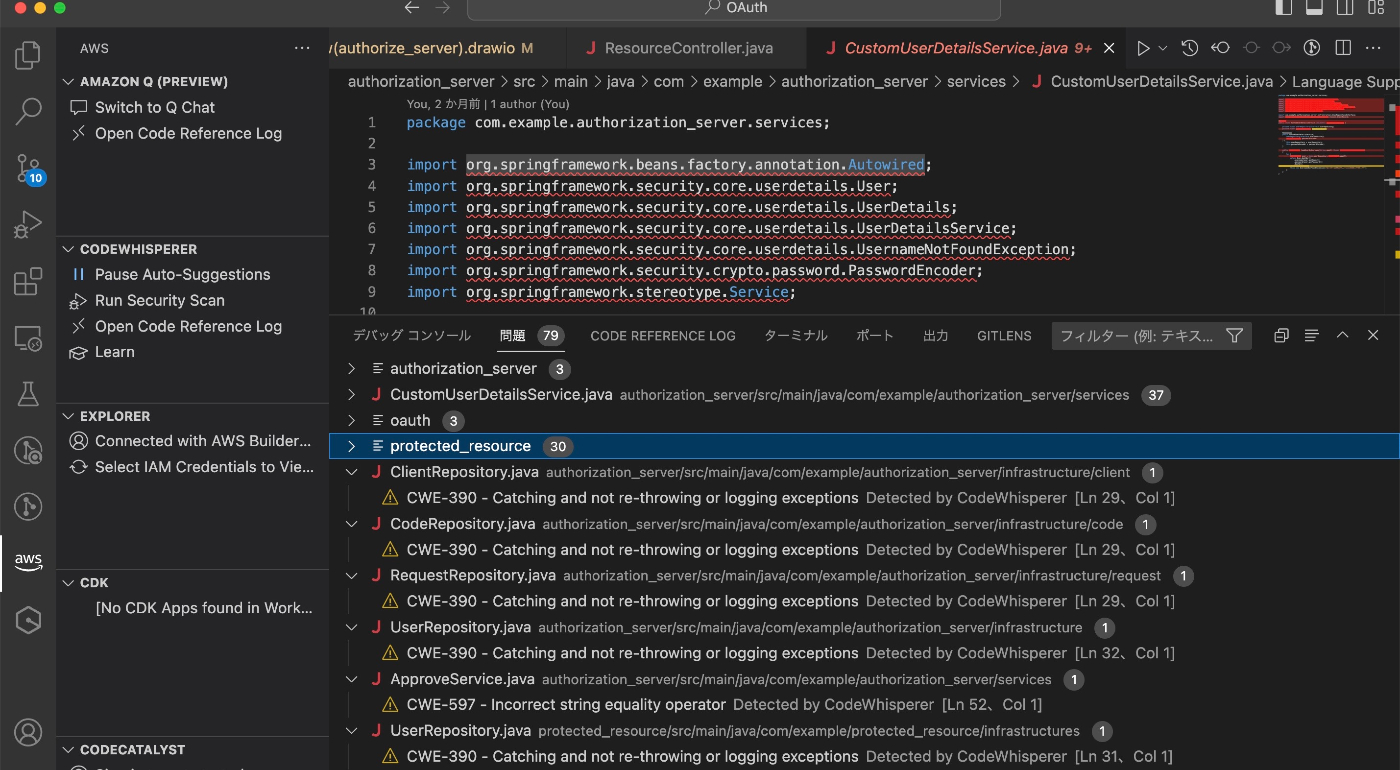
Task: Click the OAuth command center search box
Action: click(x=734, y=8)
